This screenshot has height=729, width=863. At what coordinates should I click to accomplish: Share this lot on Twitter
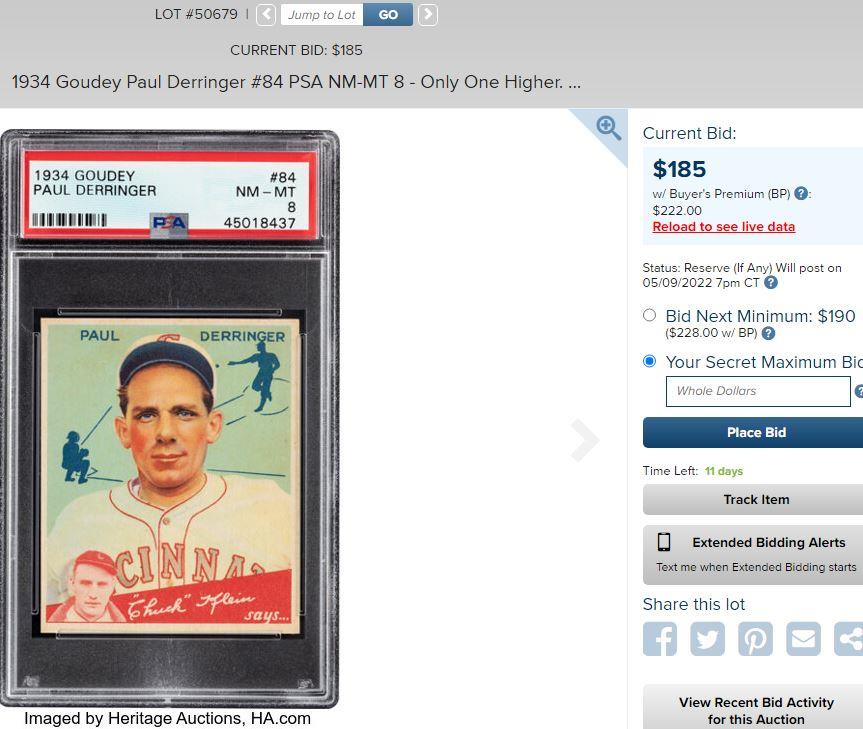pyautogui.click(x=708, y=639)
